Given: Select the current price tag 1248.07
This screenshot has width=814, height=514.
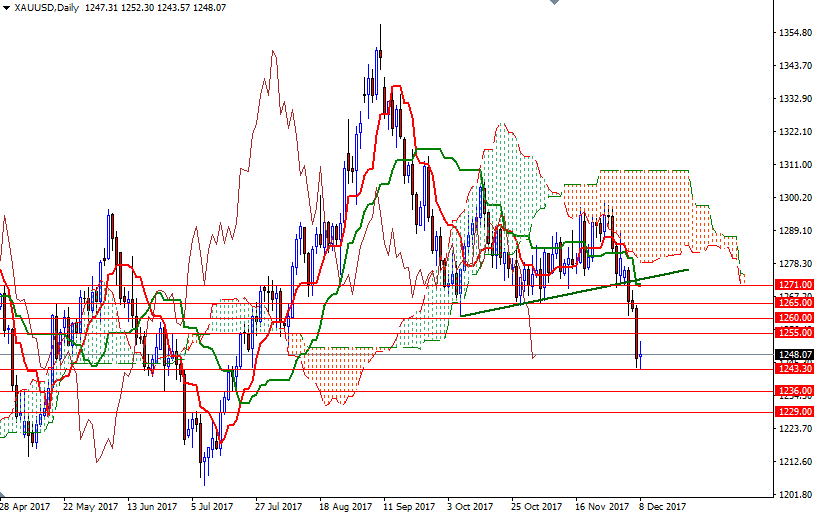Looking at the screenshot, I should click(x=794, y=354).
